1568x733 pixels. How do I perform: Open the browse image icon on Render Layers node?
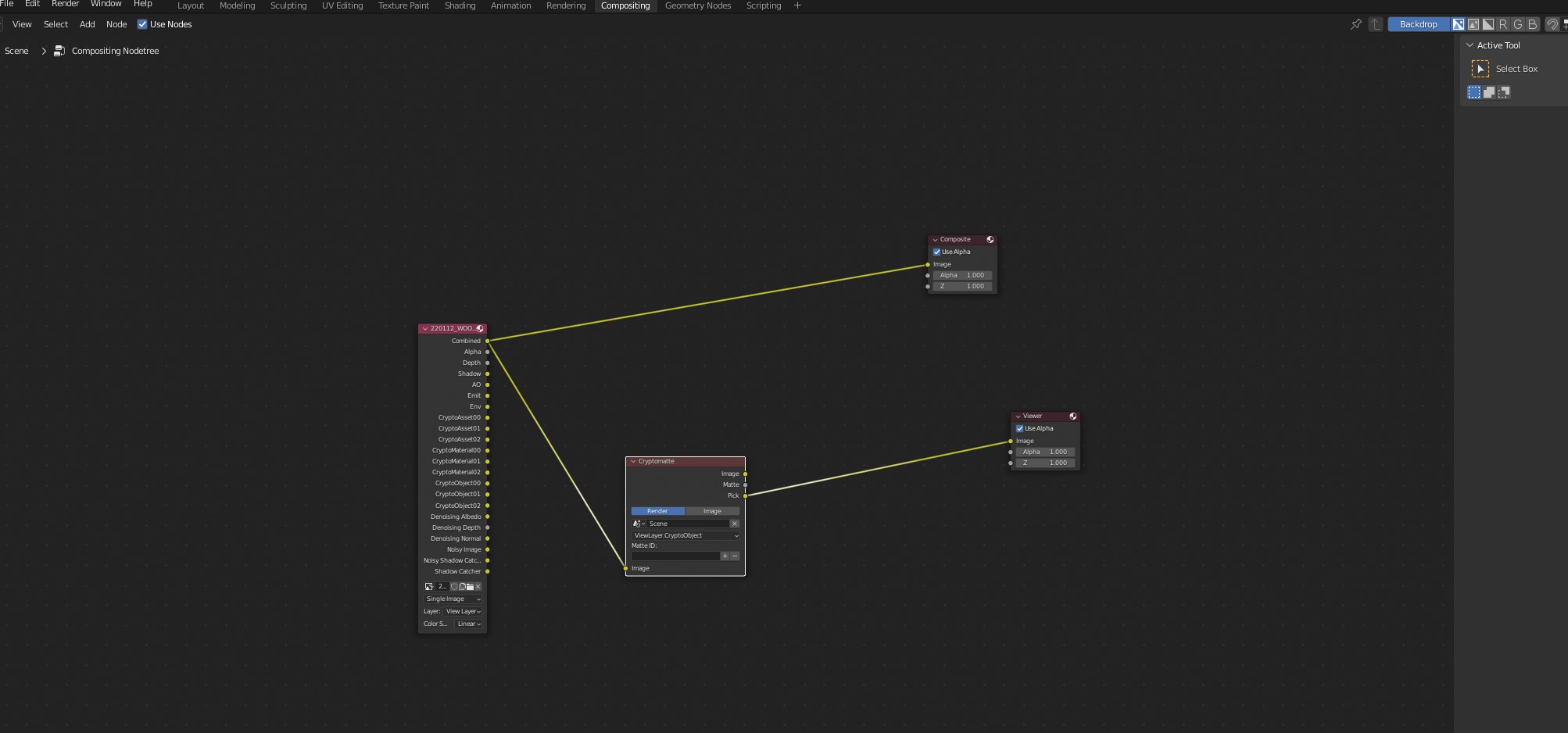[428, 586]
